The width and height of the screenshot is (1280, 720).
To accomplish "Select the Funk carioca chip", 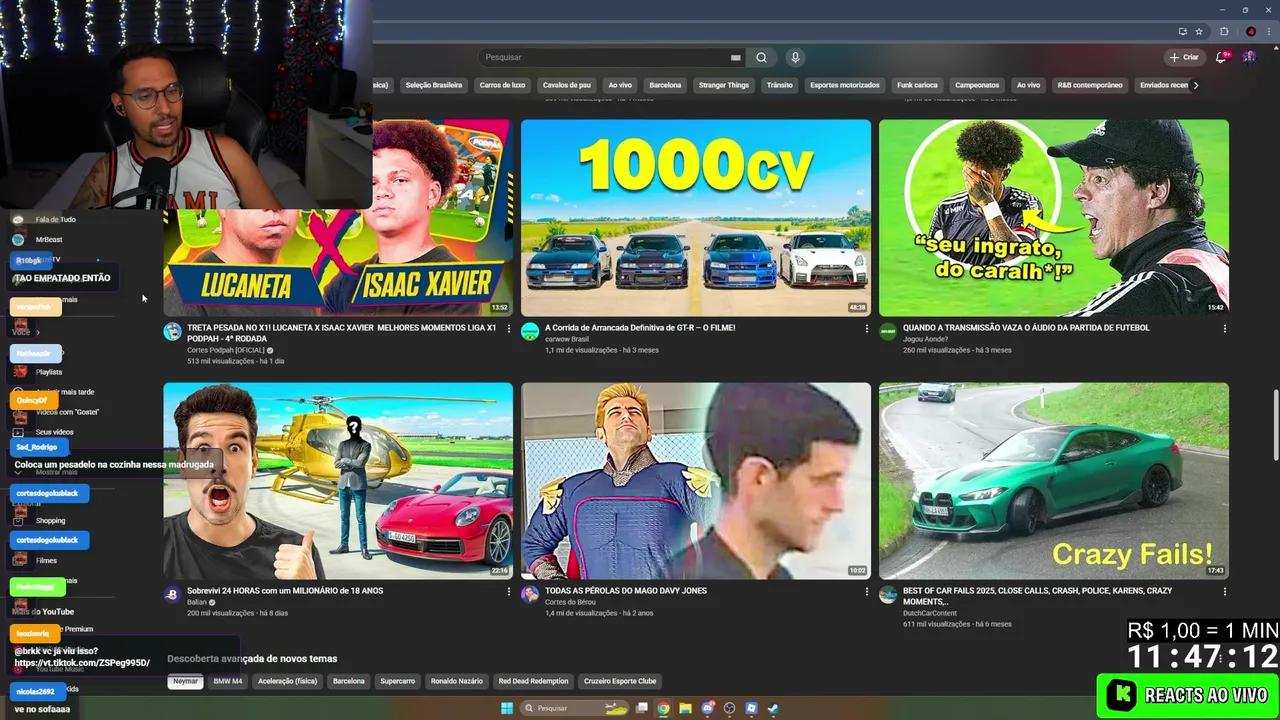I will (917, 85).
